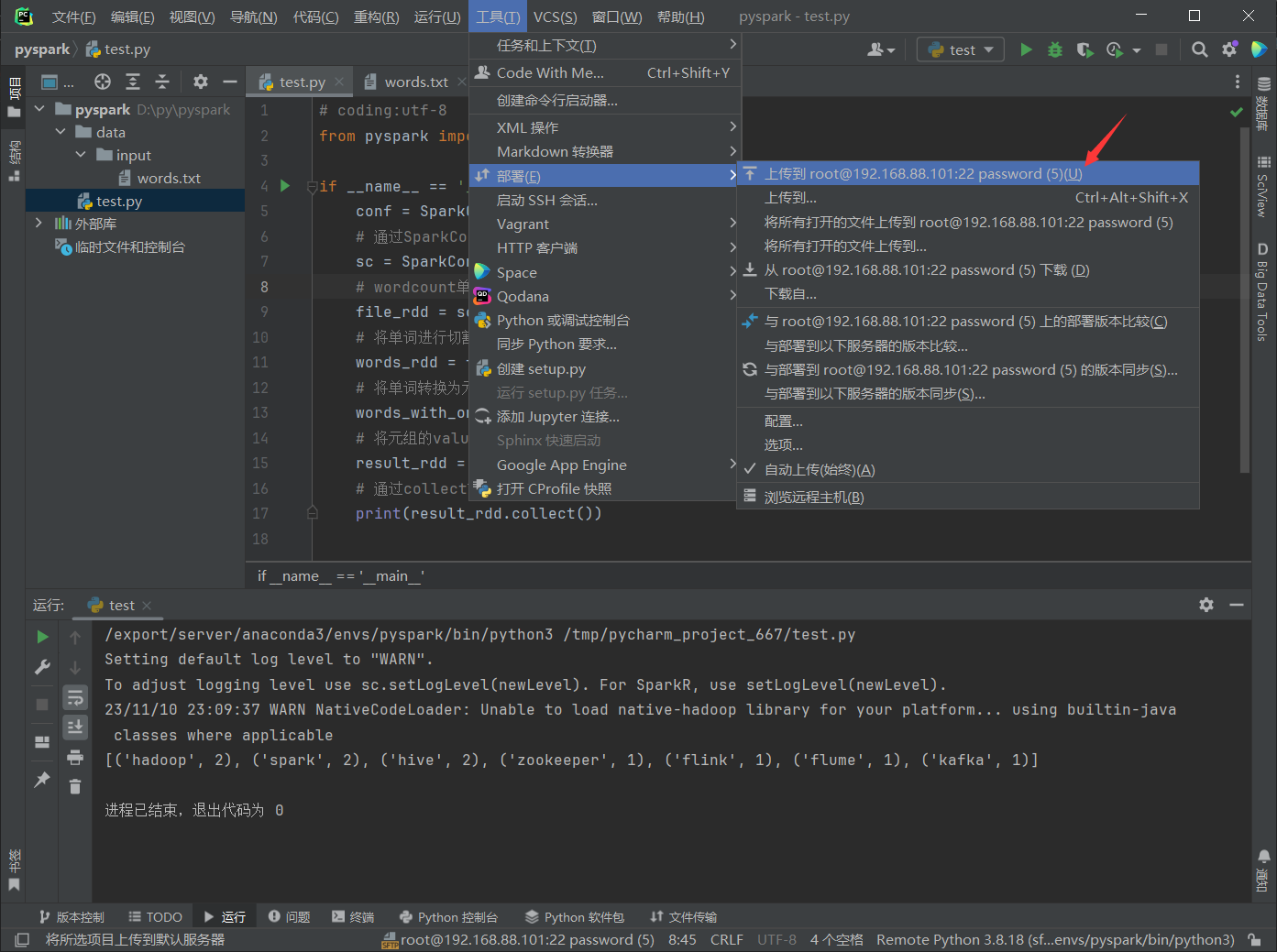Image resolution: width=1277 pixels, height=952 pixels.
Task: Expand the 外部库 node
Action: 39,223
